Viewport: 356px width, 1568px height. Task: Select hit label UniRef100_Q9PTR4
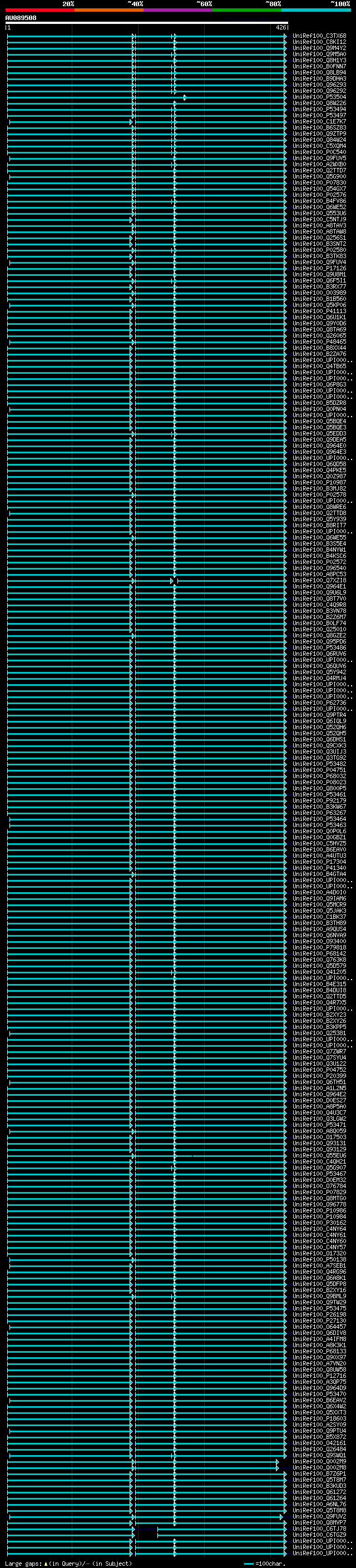click(319, 715)
